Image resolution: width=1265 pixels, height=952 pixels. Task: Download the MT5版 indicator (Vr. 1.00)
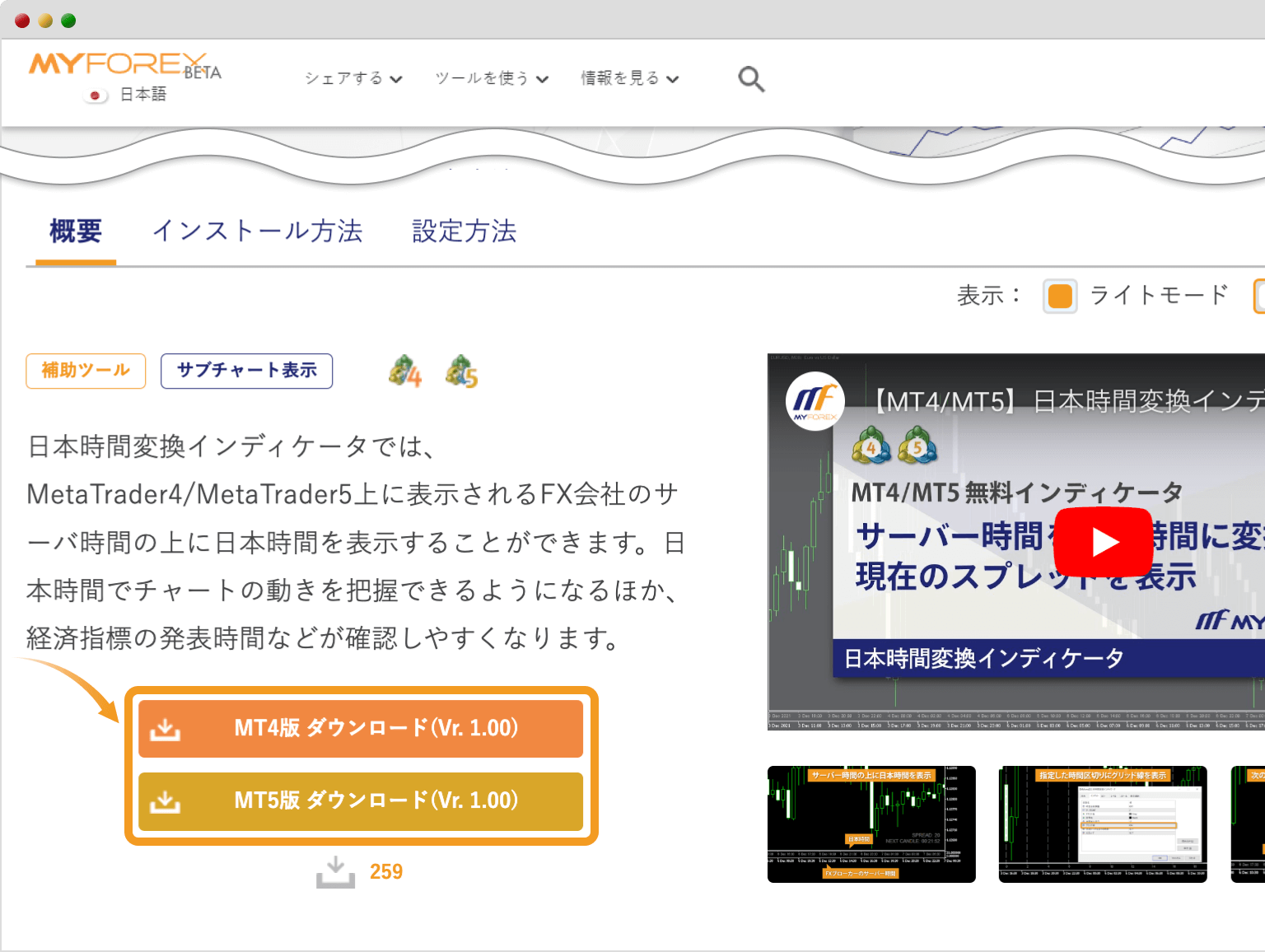click(361, 801)
